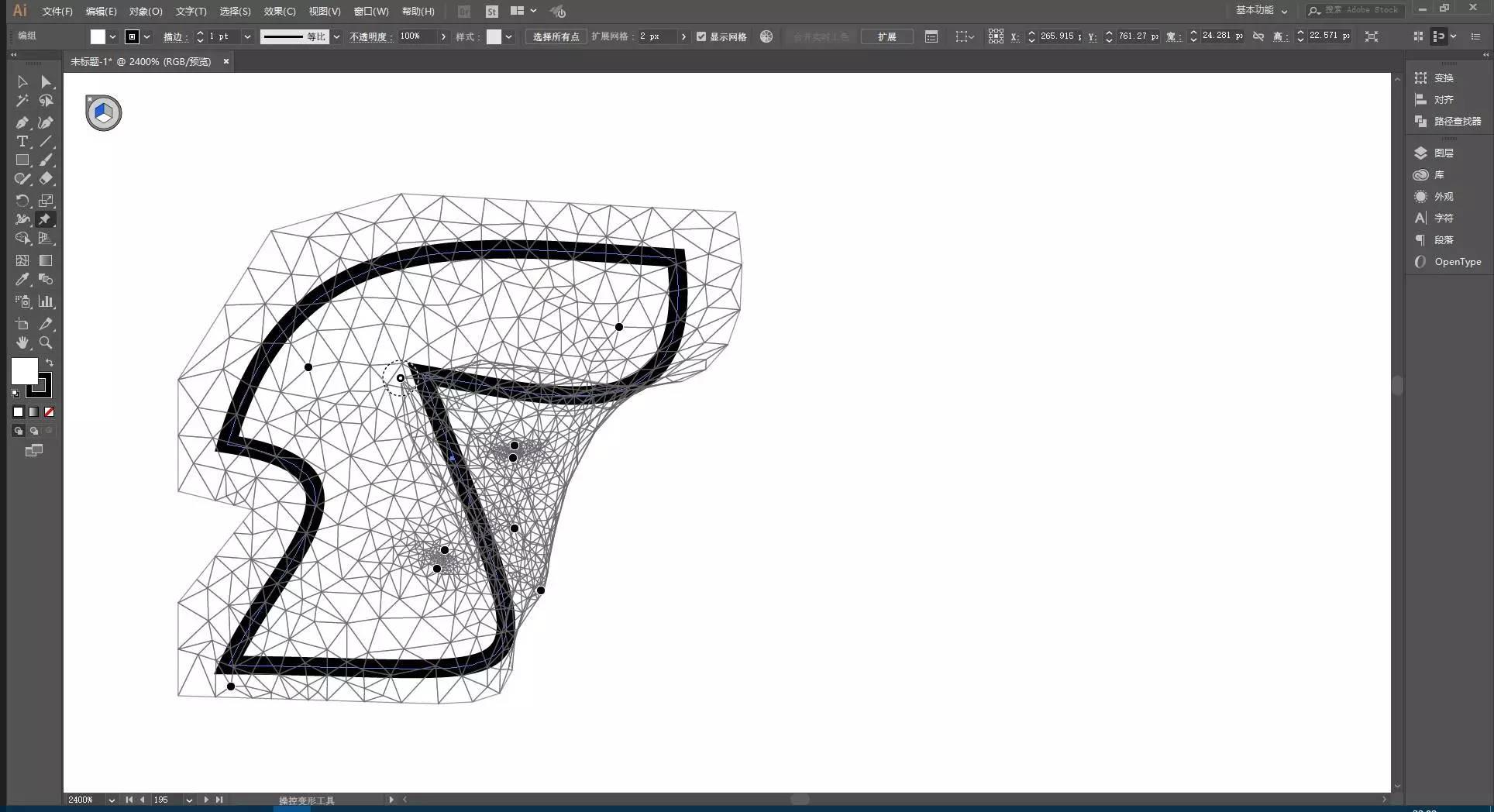
Task: Set fill to None
Action: [x=49, y=412]
